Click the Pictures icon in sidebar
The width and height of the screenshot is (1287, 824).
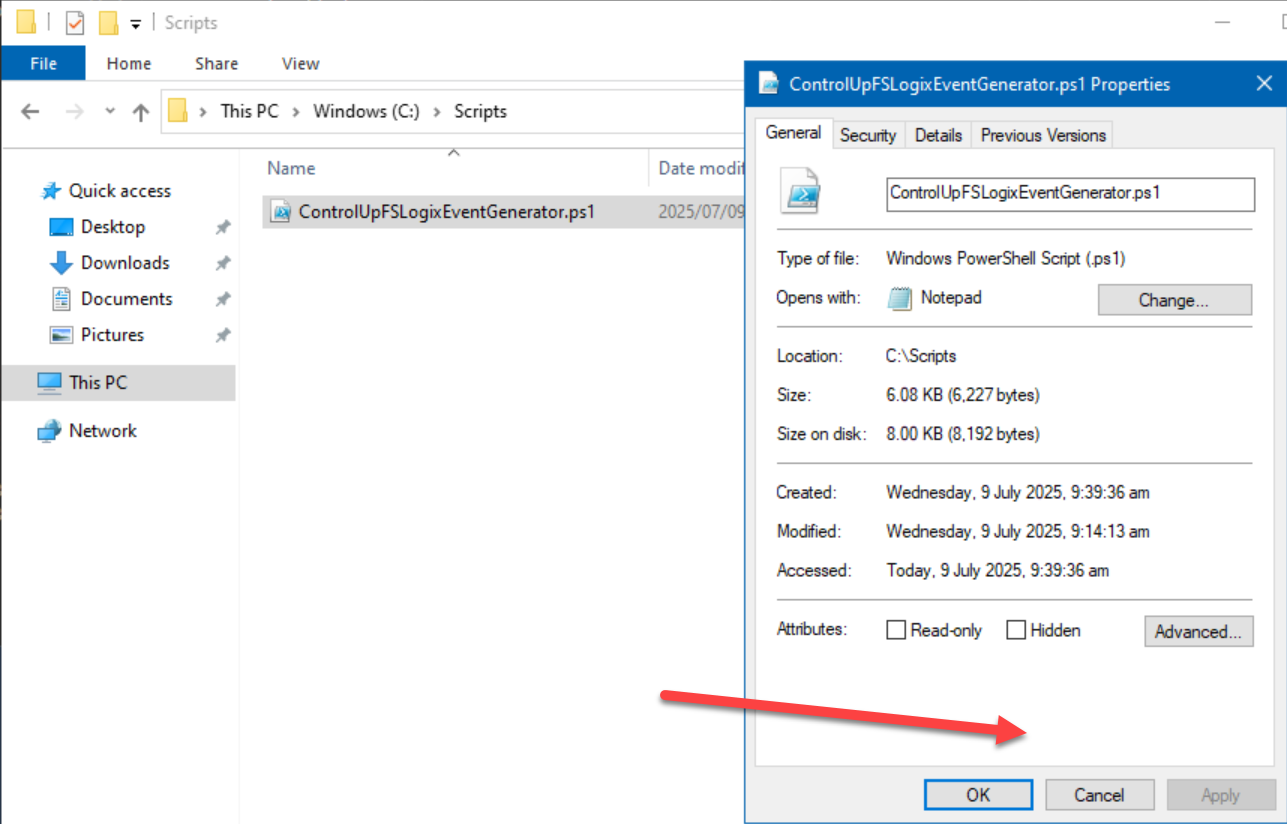[x=61, y=335]
